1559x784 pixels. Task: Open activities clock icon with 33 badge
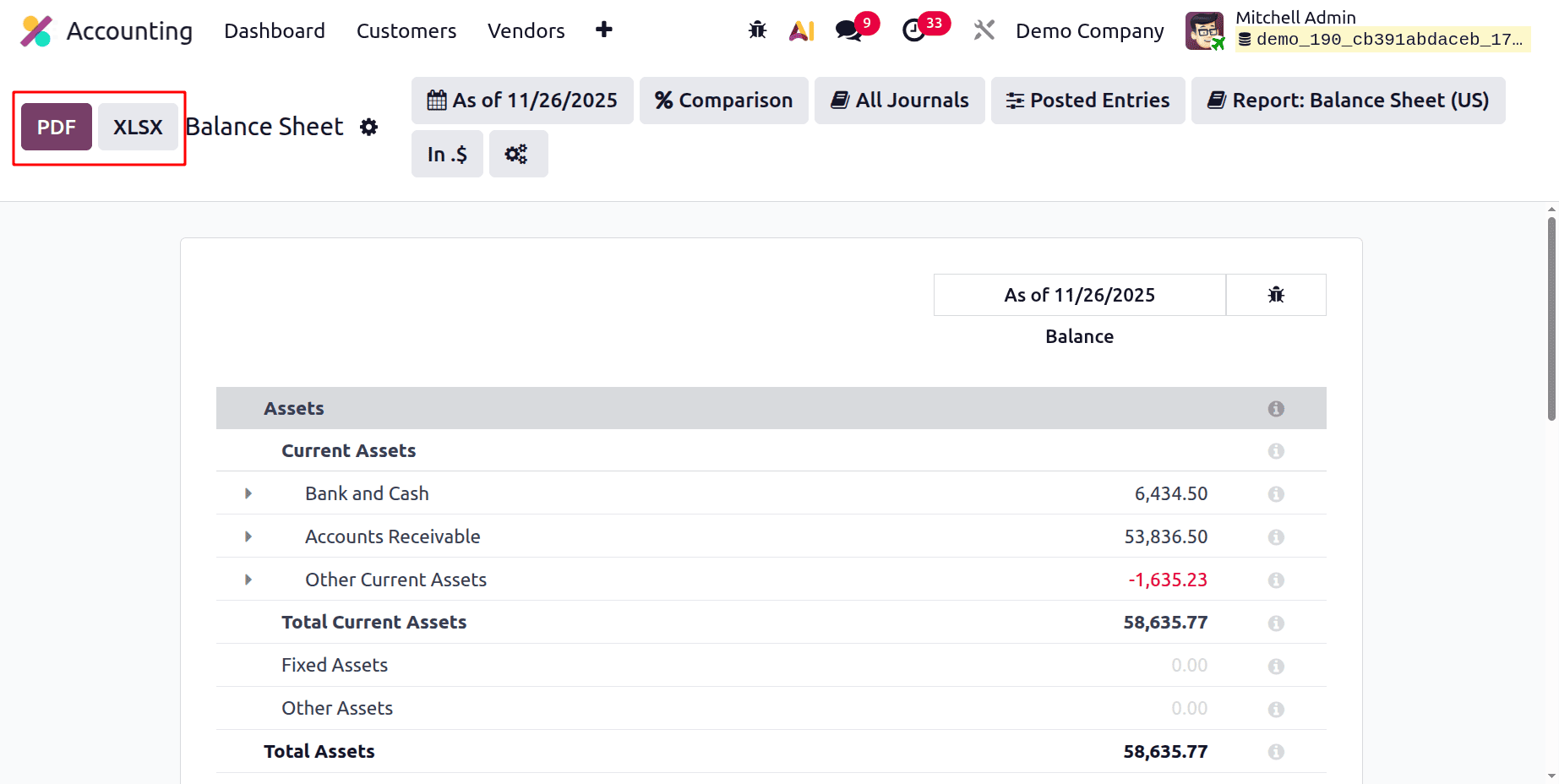tap(913, 30)
